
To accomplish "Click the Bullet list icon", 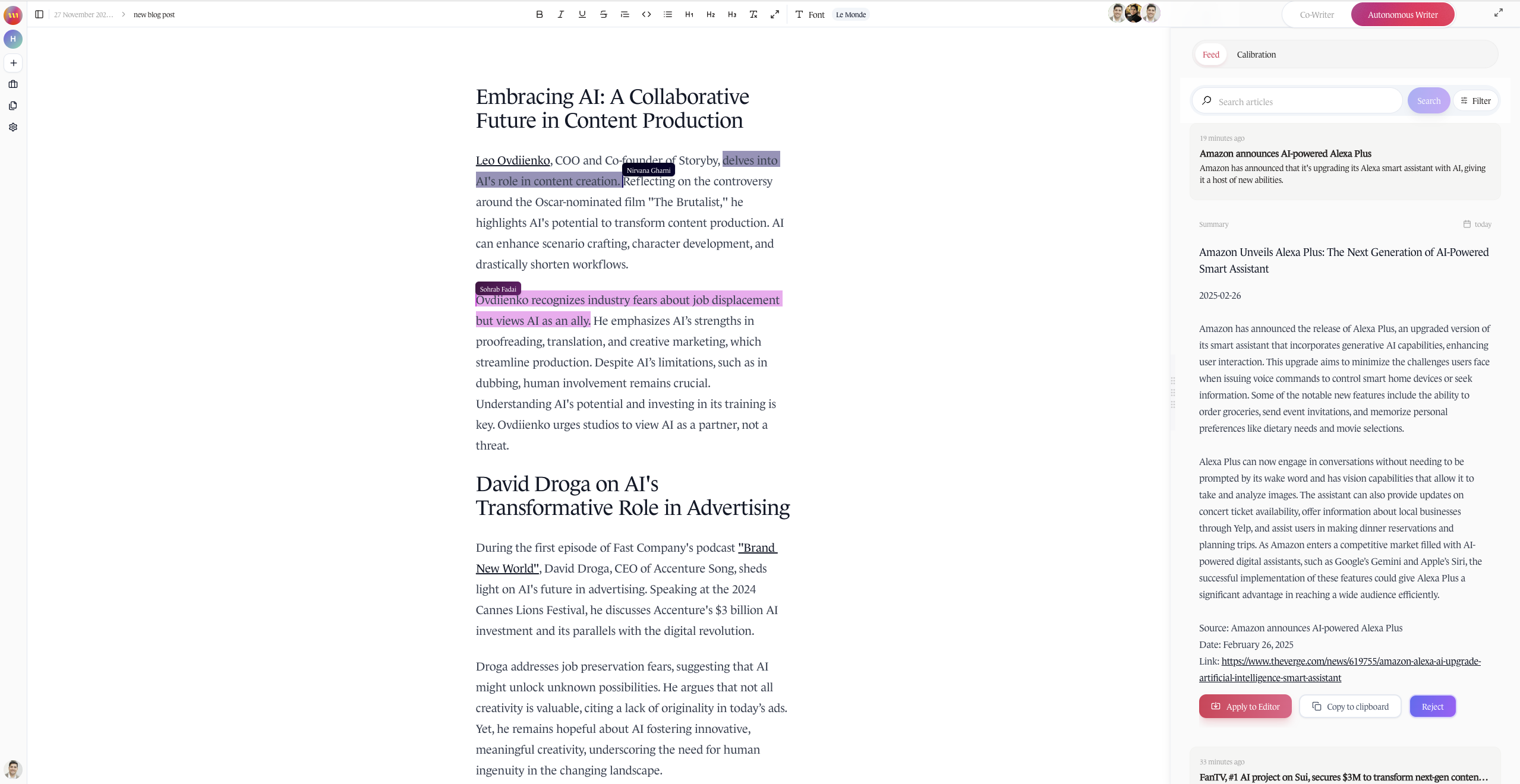I will (x=667, y=14).
